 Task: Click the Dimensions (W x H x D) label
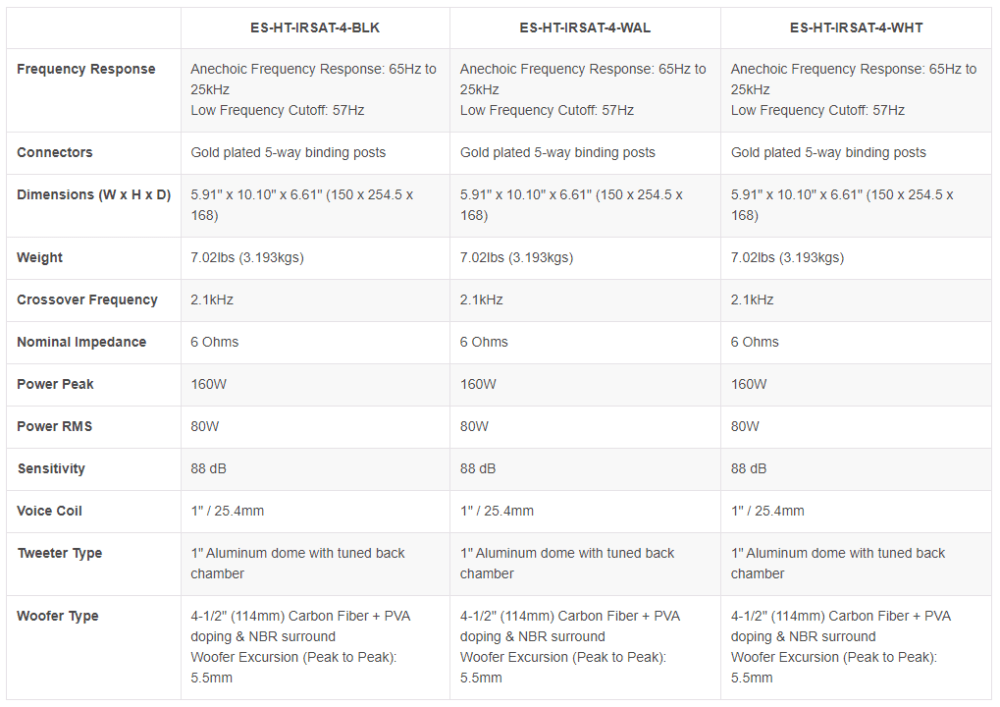click(x=94, y=195)
